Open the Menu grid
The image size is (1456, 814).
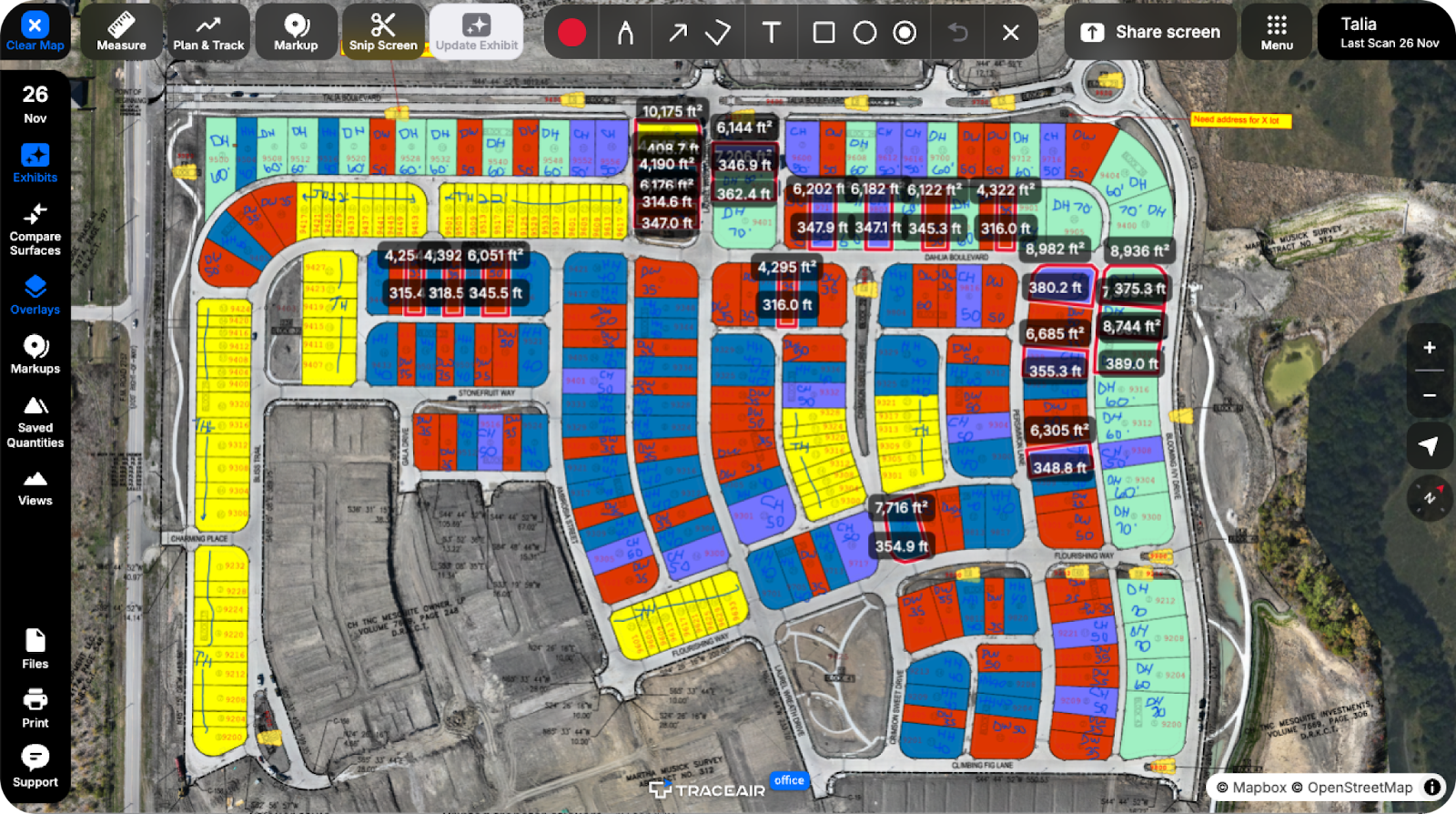point(1277,32)
